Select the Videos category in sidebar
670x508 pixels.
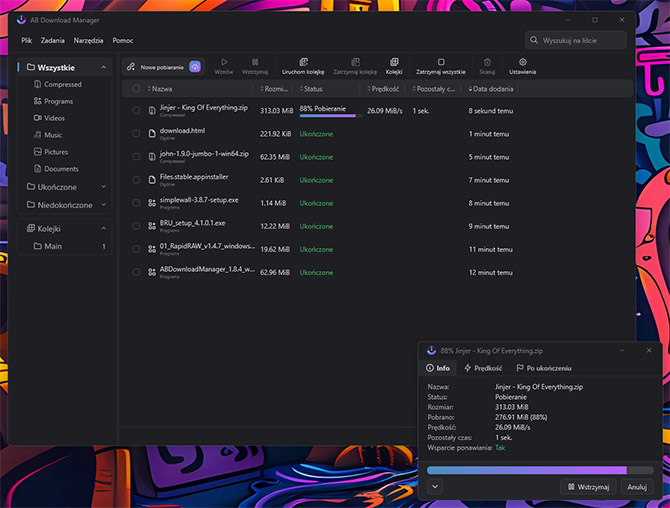click(x=54, y=118)
